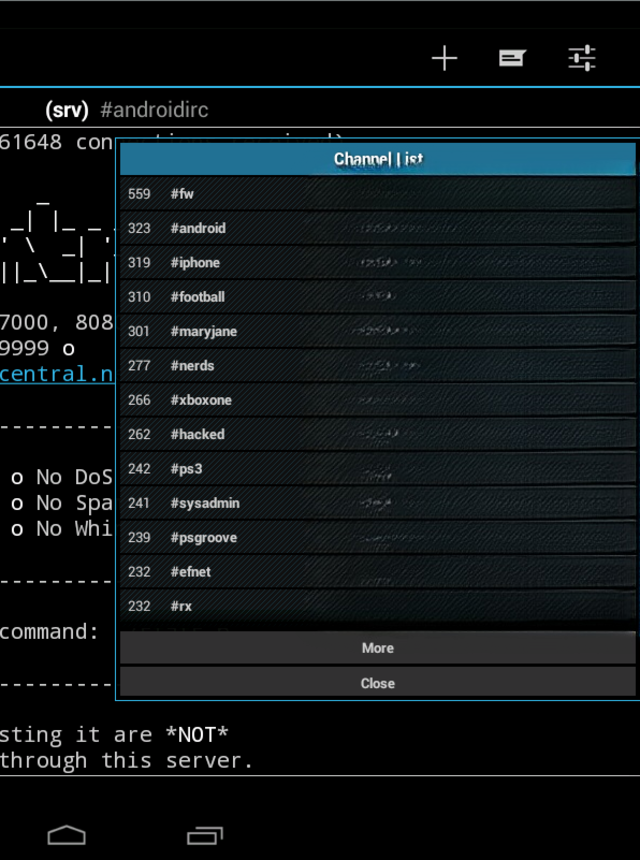640x860 pixels.
Task: Tap the #xboxone channel entry
Action: 377,400
